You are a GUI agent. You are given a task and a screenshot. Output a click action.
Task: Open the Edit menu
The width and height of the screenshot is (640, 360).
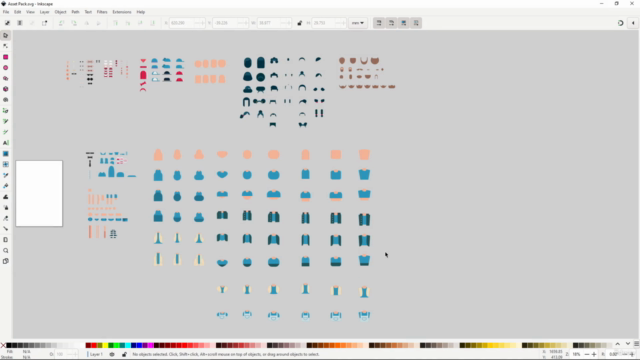tap(18, 12)
